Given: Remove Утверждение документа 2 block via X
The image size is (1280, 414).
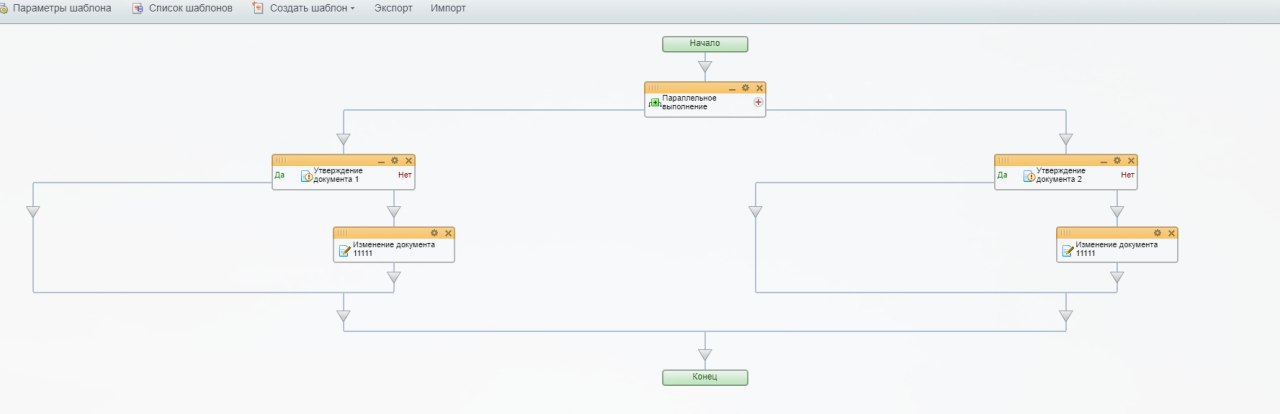Looking at the screenshot, I should 1130,160.
